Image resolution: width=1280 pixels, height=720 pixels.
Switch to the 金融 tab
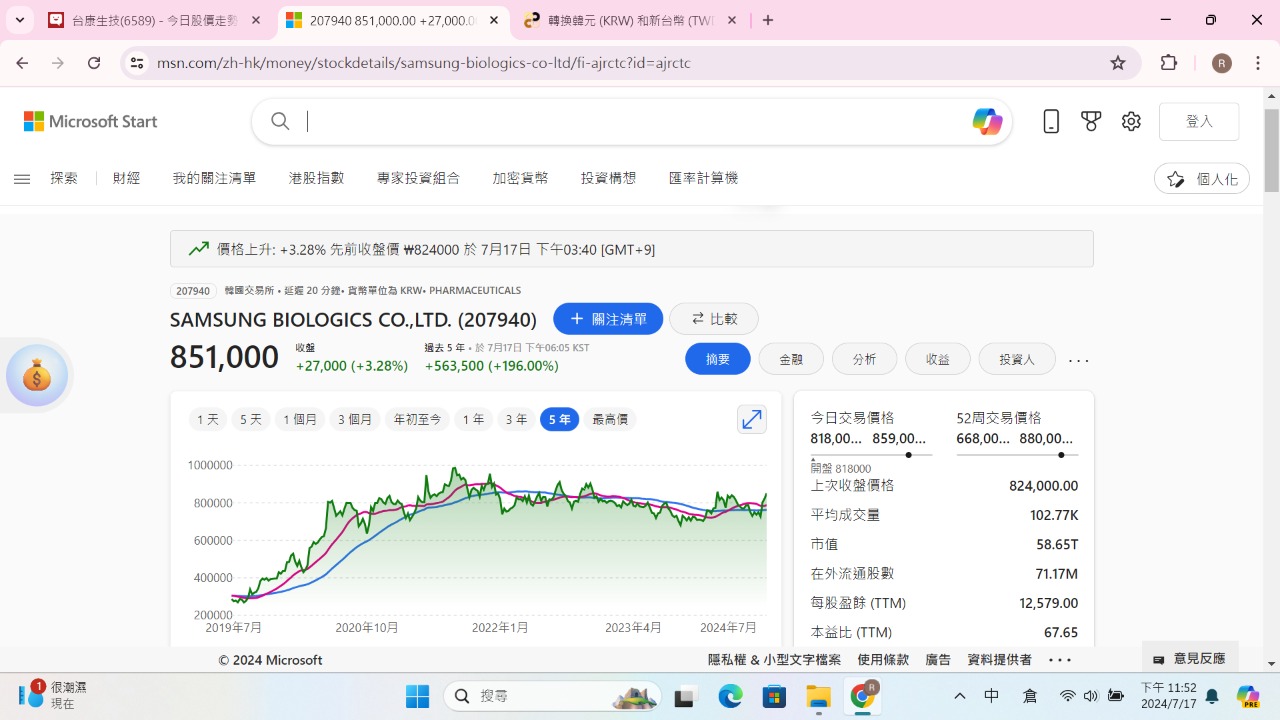tap(791, 359)
